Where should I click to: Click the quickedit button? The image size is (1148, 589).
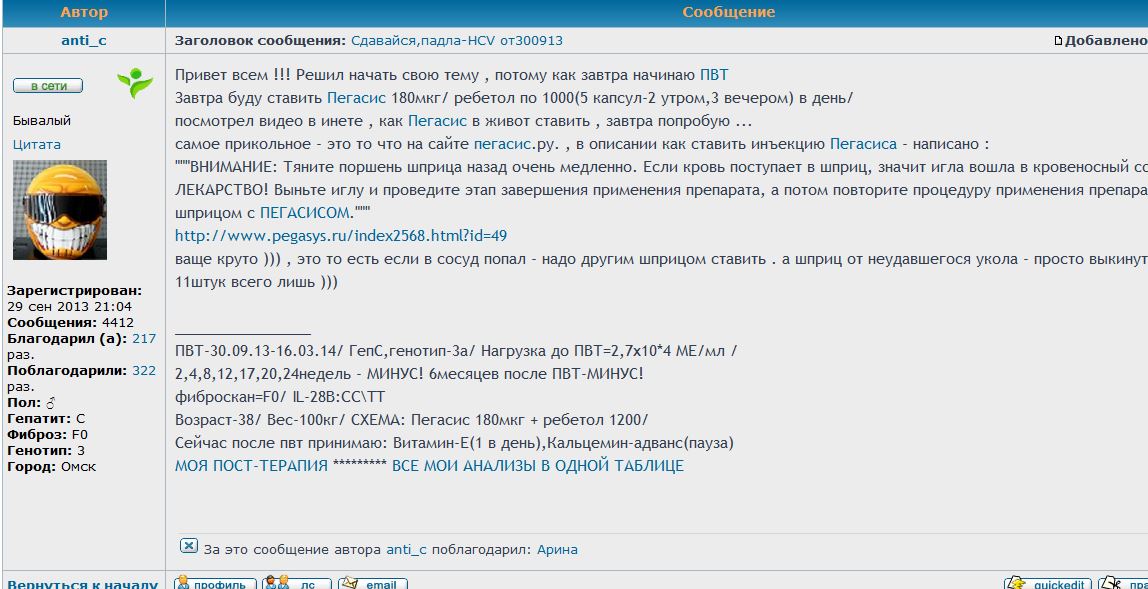tap(1047, 583)
